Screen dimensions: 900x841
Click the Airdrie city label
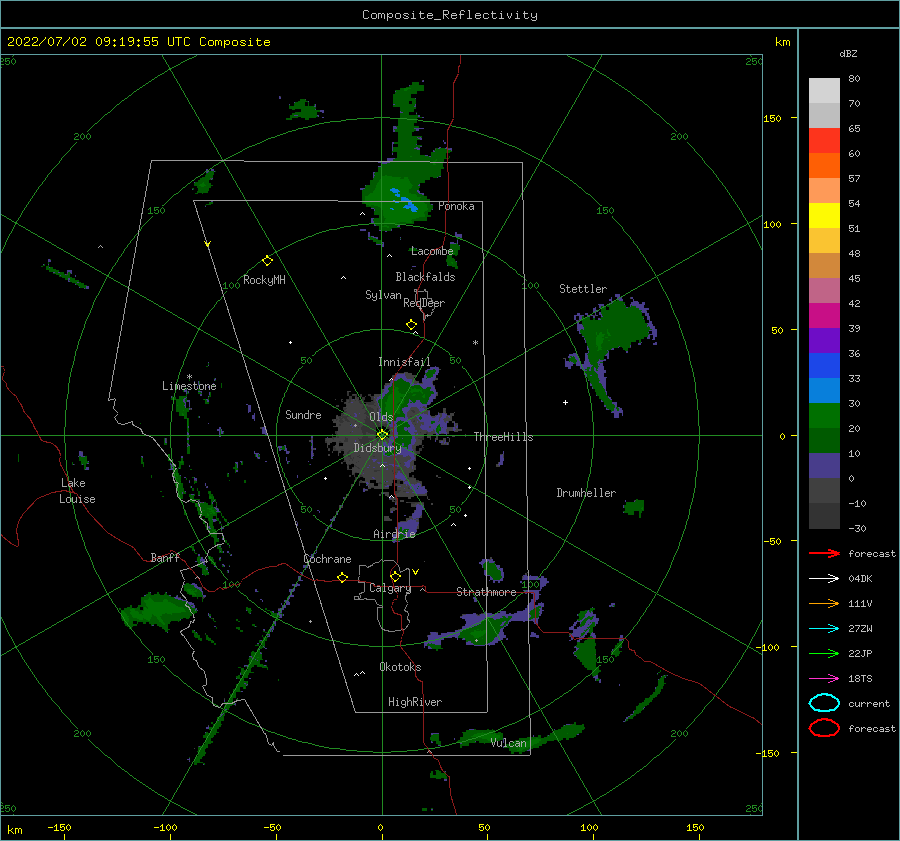(394, 534)
